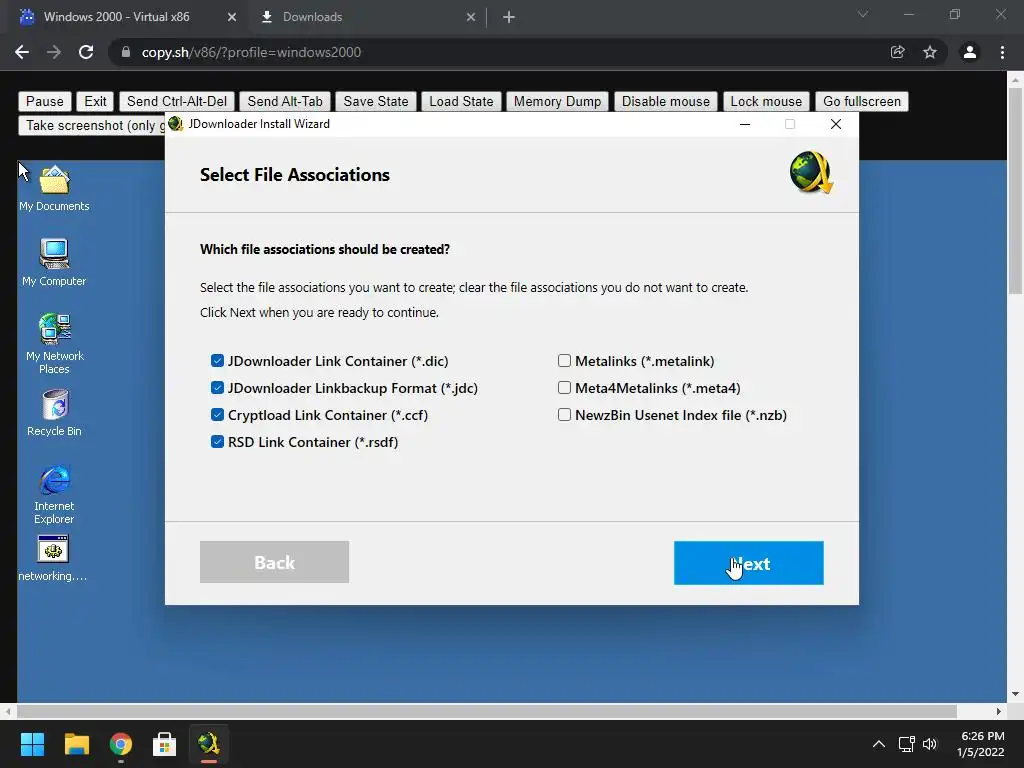The height and width of the screenshot is (768, 1024).
Task: Bookmark this page with the star icon
Action: pos(929,52)
